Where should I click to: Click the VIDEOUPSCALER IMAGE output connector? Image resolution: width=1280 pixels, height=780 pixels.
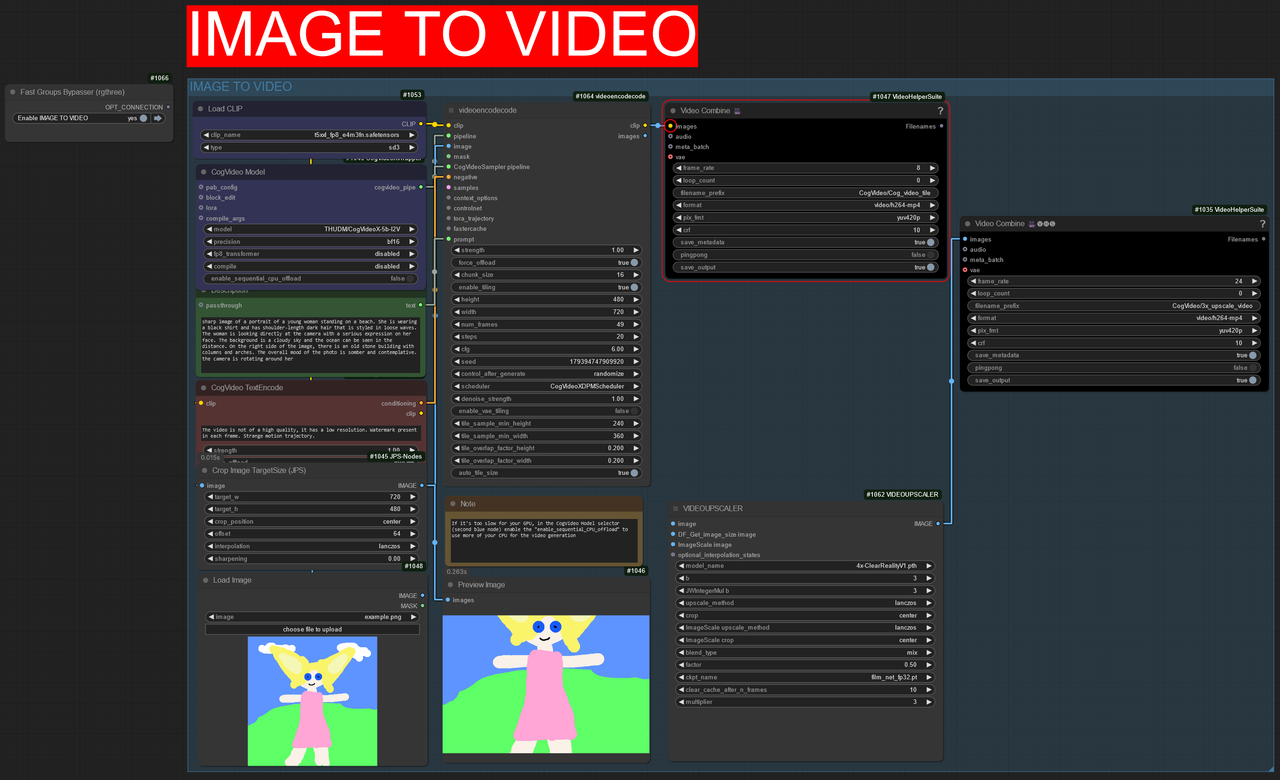point(940,523)
